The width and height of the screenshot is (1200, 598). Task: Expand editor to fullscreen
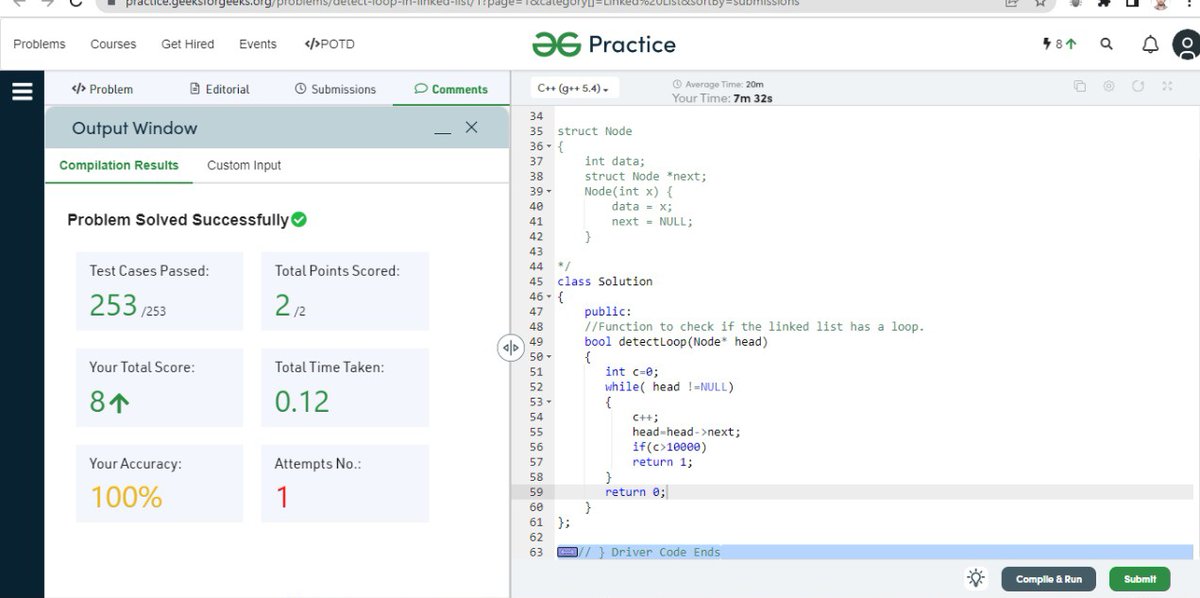[x=1166, y=86]
